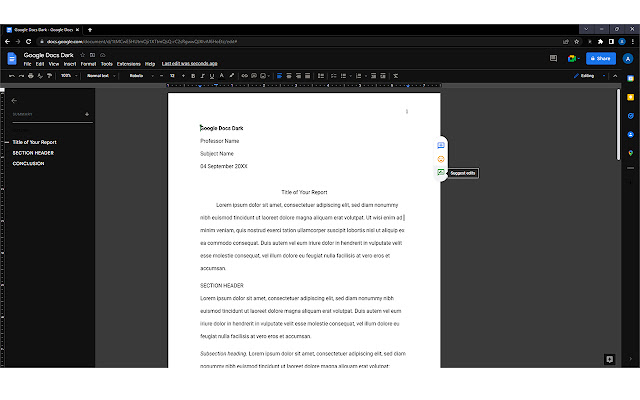Screen dimensions: 640x400
Task: Click the Paint format icon
Action: point(49,76)
